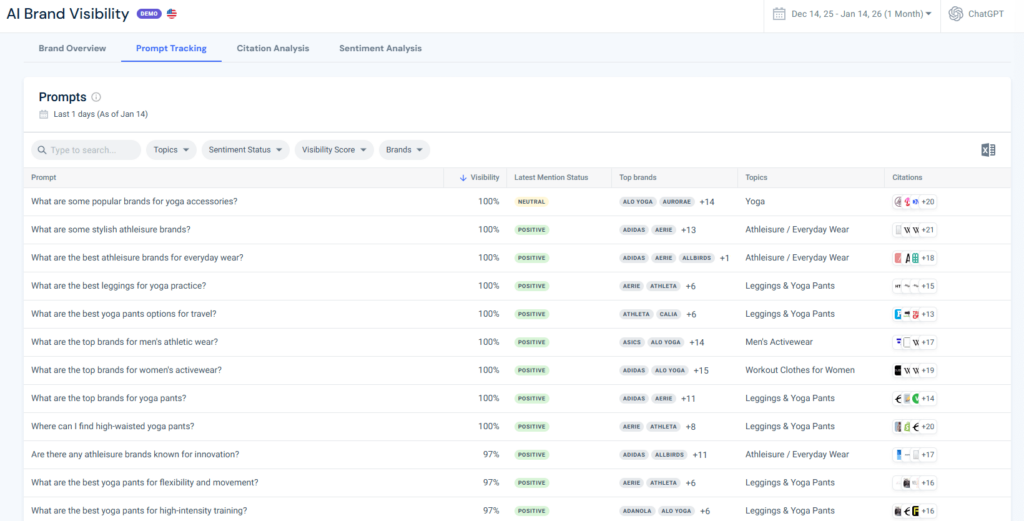Click the calendar icon in date range
The width and height of the screenshot is (1024, 521).
(x=780, y=14)
